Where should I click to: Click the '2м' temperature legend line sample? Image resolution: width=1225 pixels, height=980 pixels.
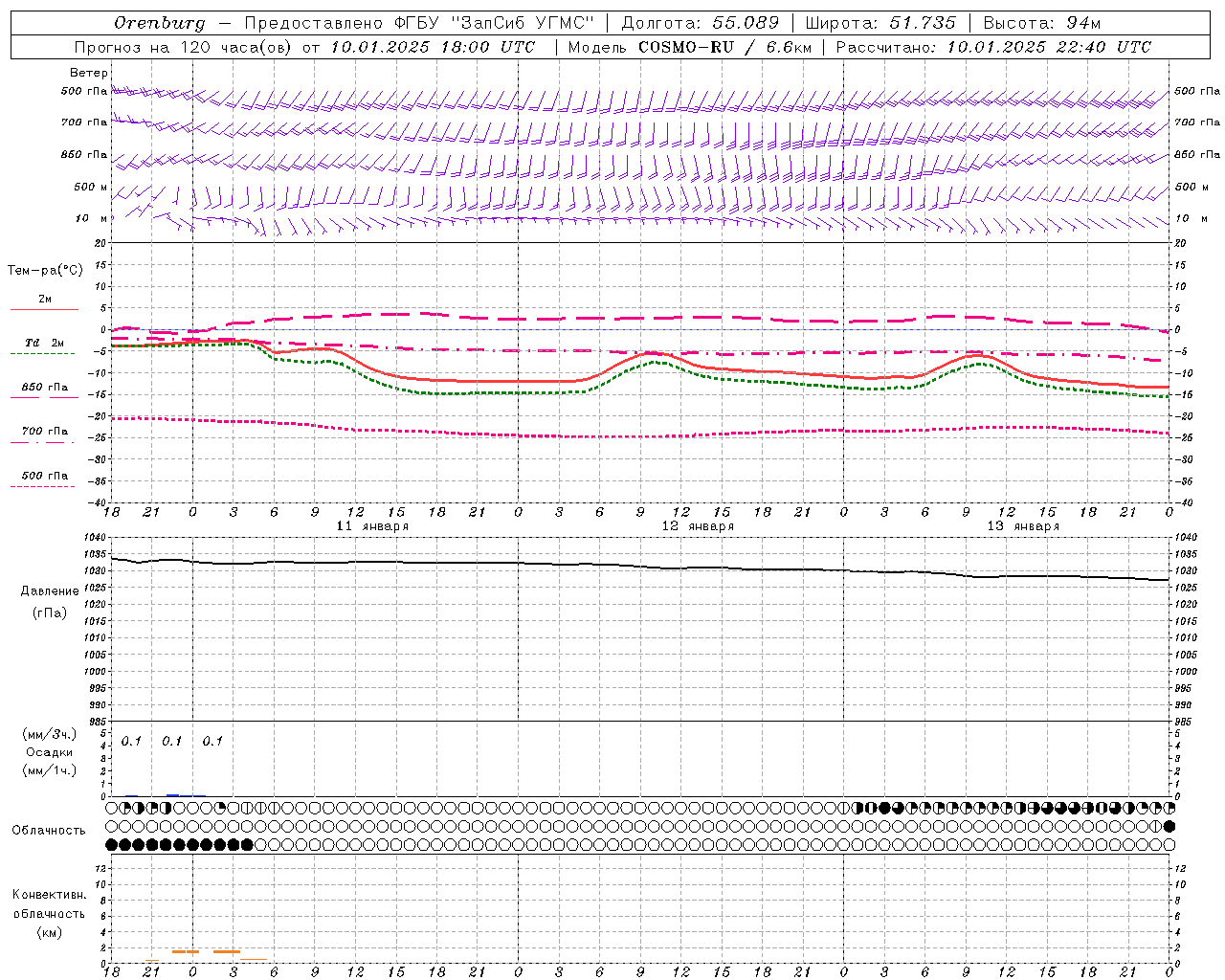click(44, 309)
